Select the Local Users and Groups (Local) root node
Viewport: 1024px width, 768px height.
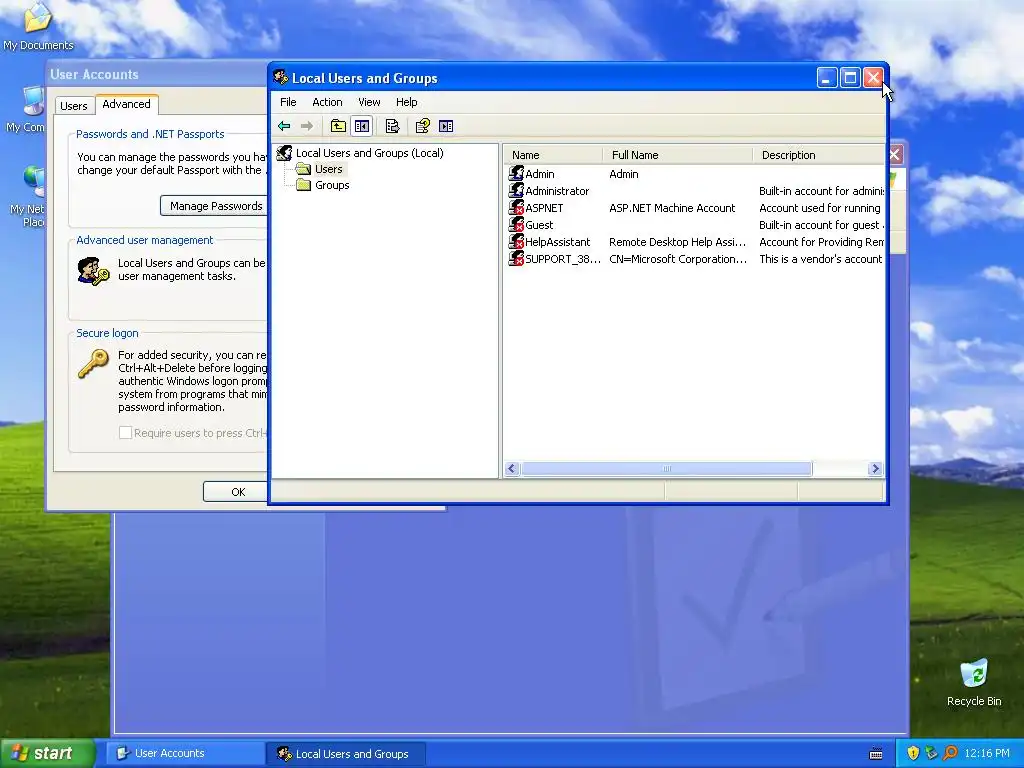pyautogui.click(x=370, y=153)
